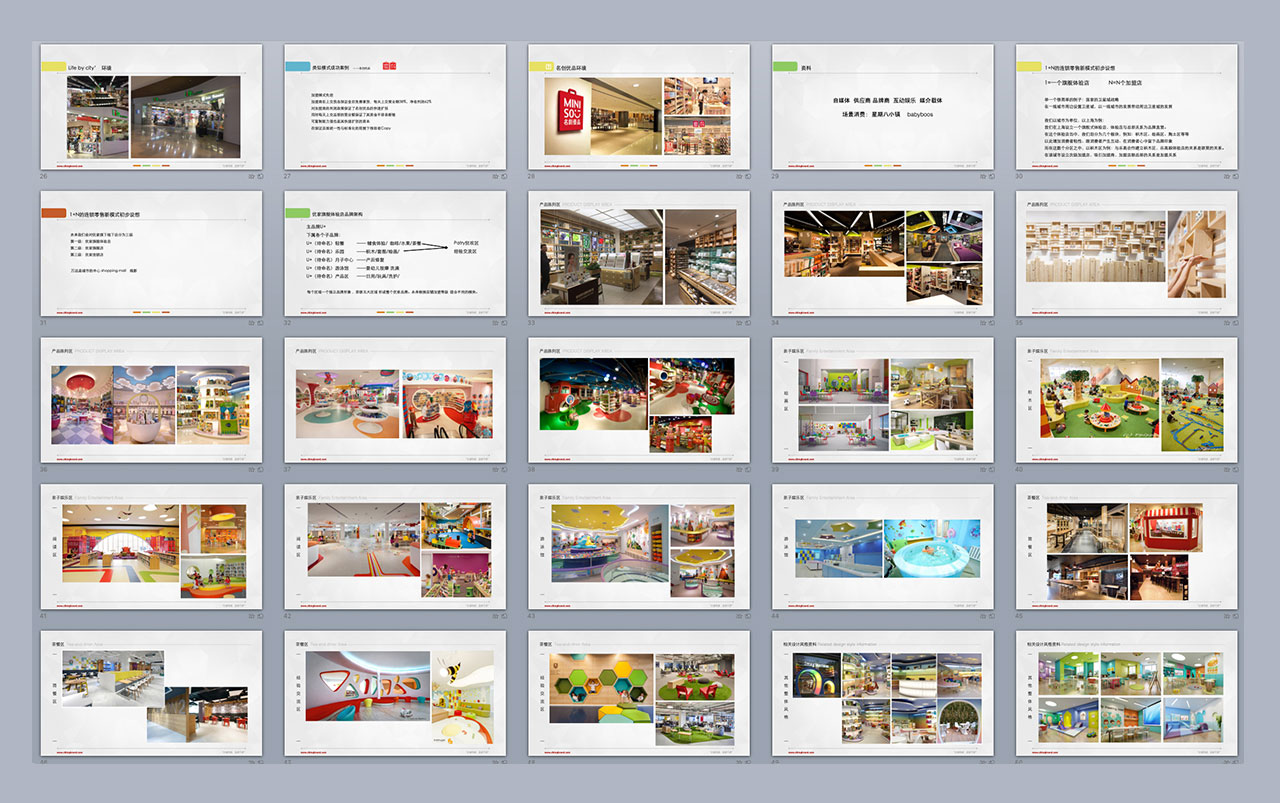Click the animation star icon under slide 32
Image resolution: width=1280 pixels, height=803 pixels.
(x=494, y=322)
